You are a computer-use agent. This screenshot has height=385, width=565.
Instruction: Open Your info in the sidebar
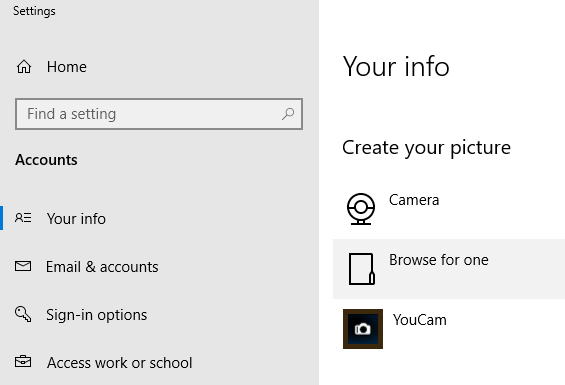point(76,218)
